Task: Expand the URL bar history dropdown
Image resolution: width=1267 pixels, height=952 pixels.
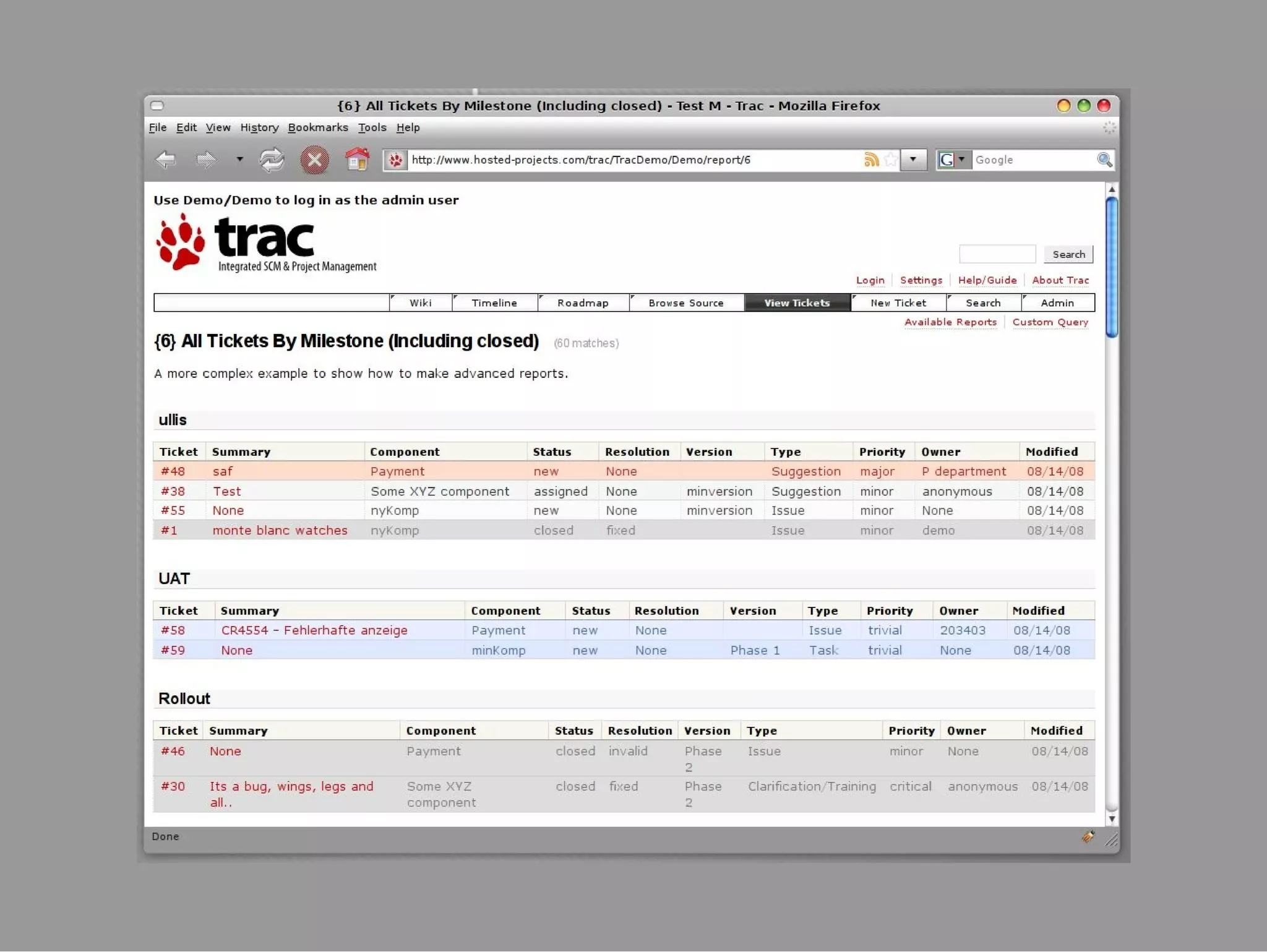Action: [913, 160]
